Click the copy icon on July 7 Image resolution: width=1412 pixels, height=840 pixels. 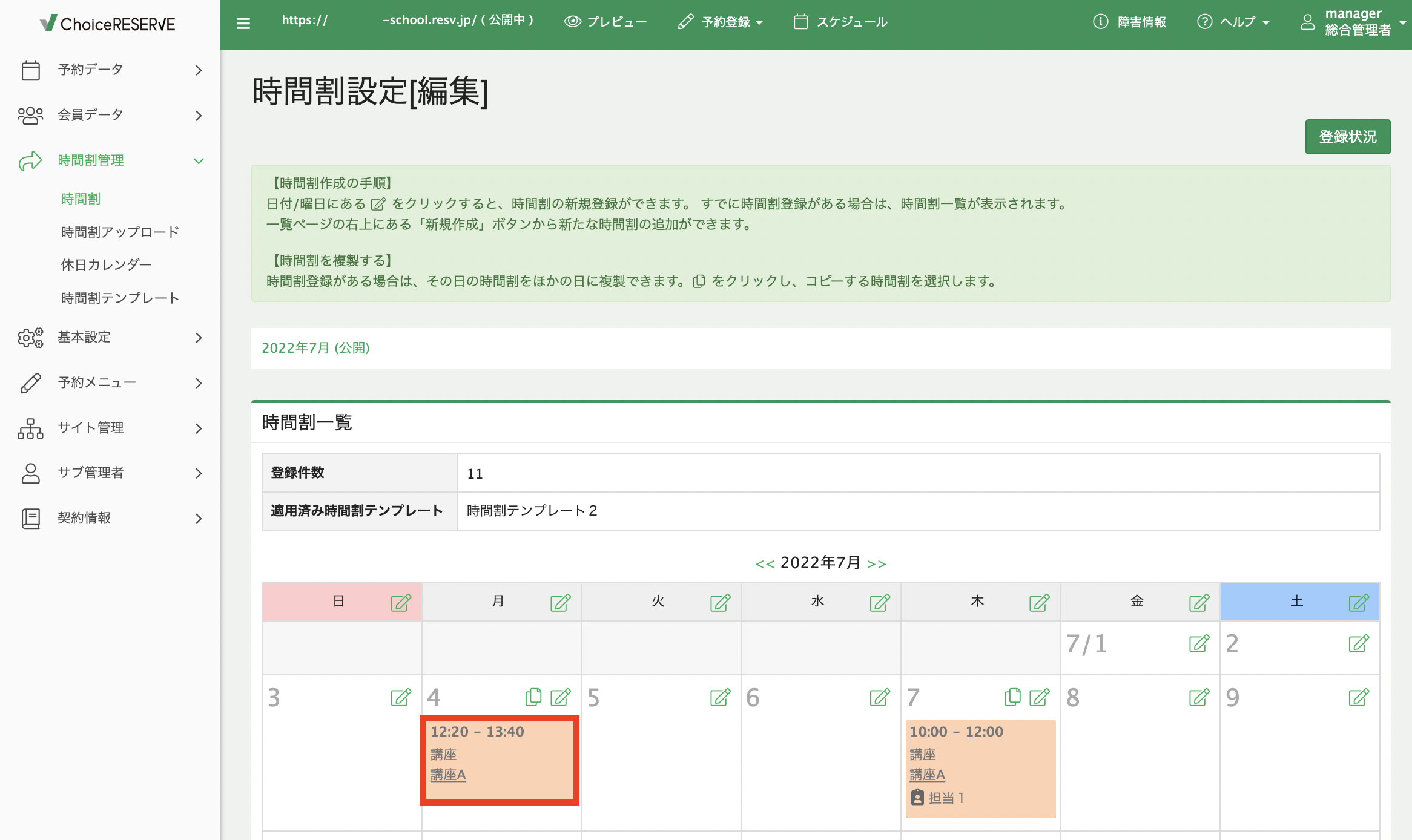click(1012, 697)
